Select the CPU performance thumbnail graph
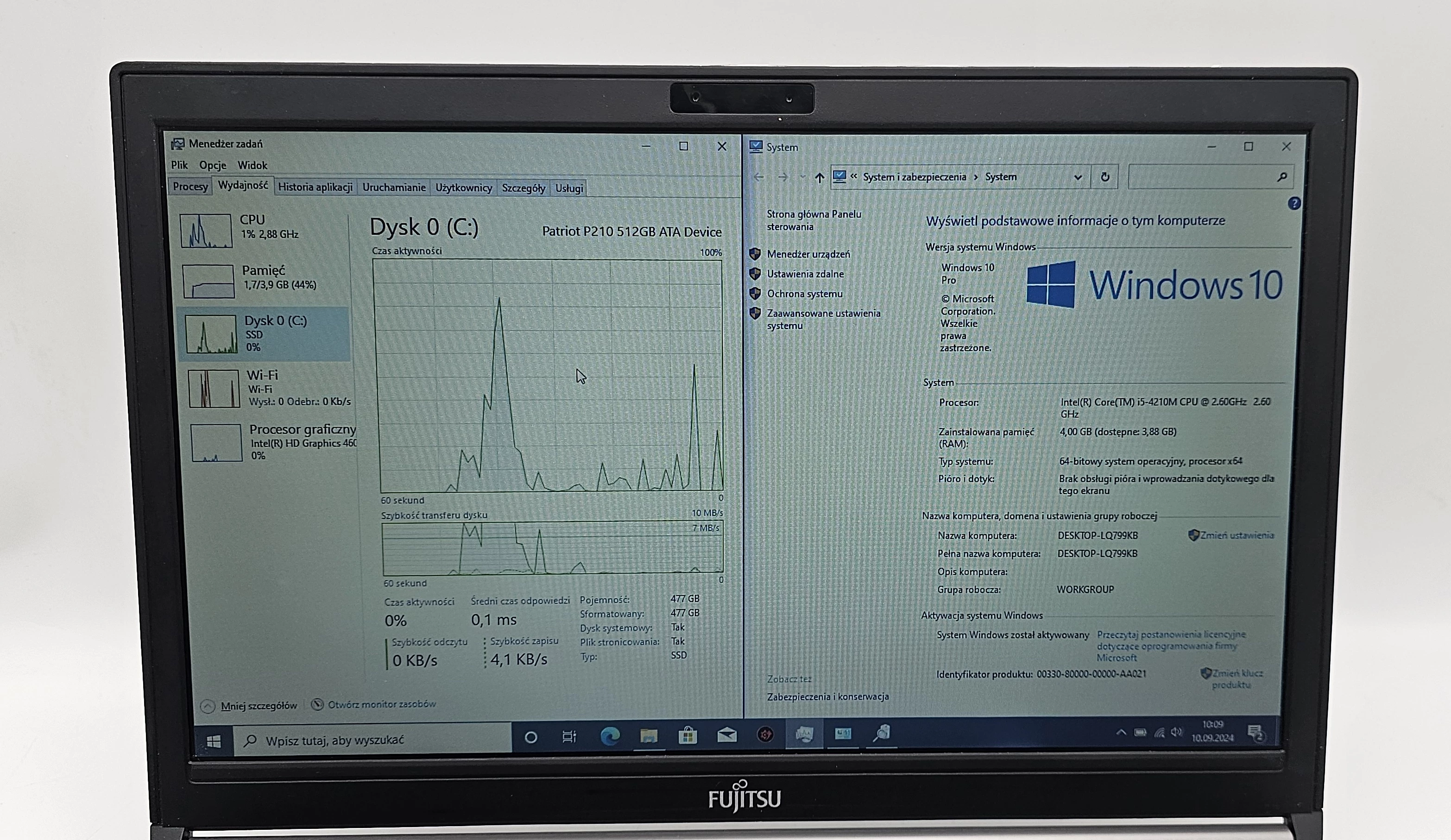Viewport: 1451px width, 840px height. click(x=206, y=231)
